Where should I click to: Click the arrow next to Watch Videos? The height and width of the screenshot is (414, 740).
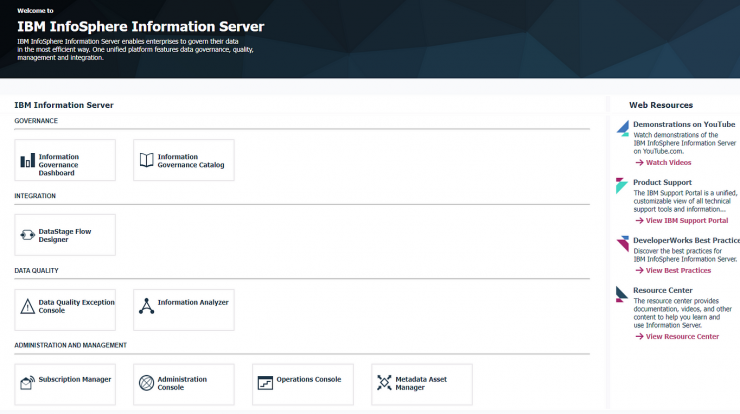(639, 162)
